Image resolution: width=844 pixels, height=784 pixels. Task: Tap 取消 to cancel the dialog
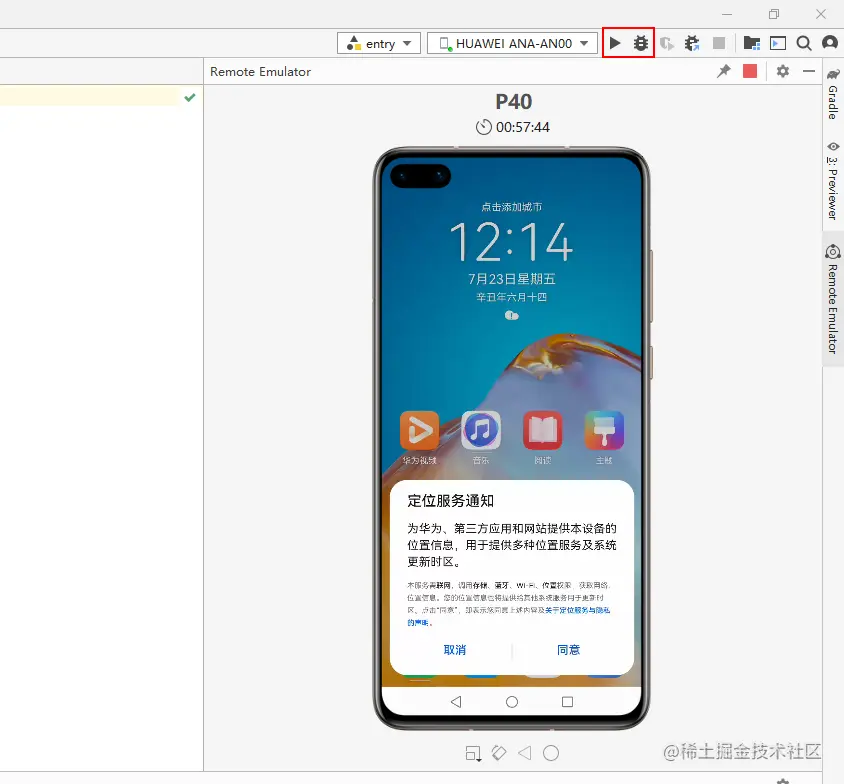tap(455, 650)
